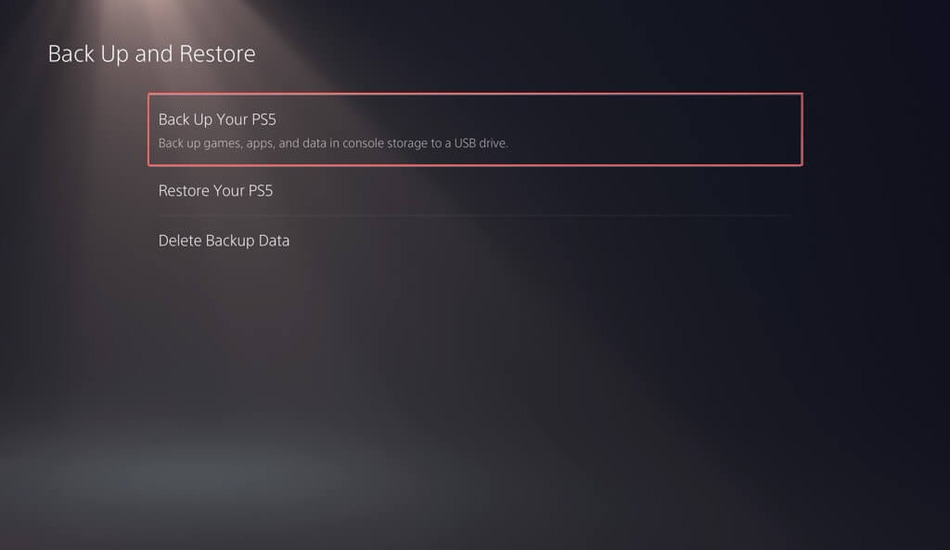Click the USB drive backup description text
Image resolution: width=950 pixels, height=550 pixels.
333,144
